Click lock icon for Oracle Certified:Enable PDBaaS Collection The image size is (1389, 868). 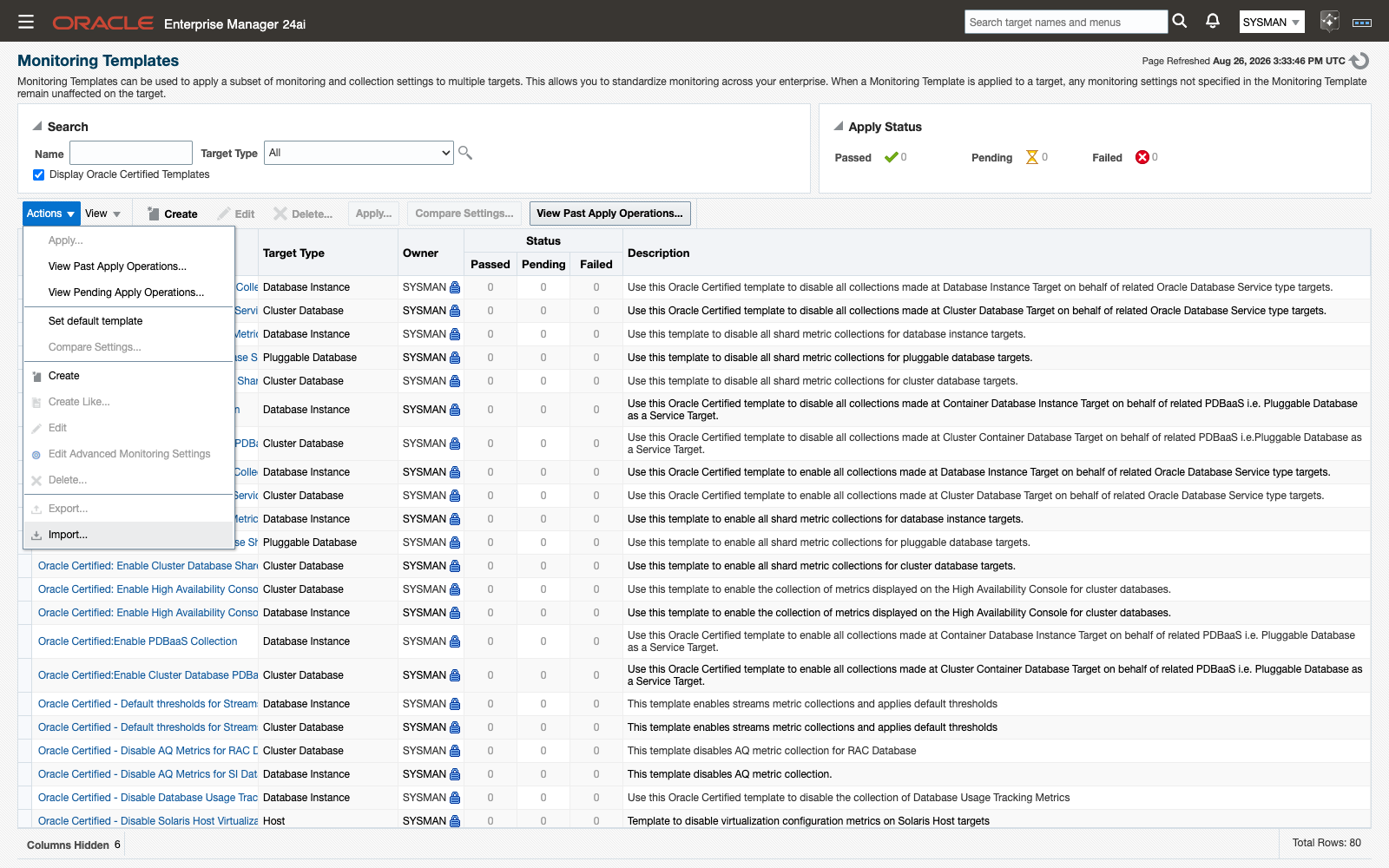click(455, 641)
